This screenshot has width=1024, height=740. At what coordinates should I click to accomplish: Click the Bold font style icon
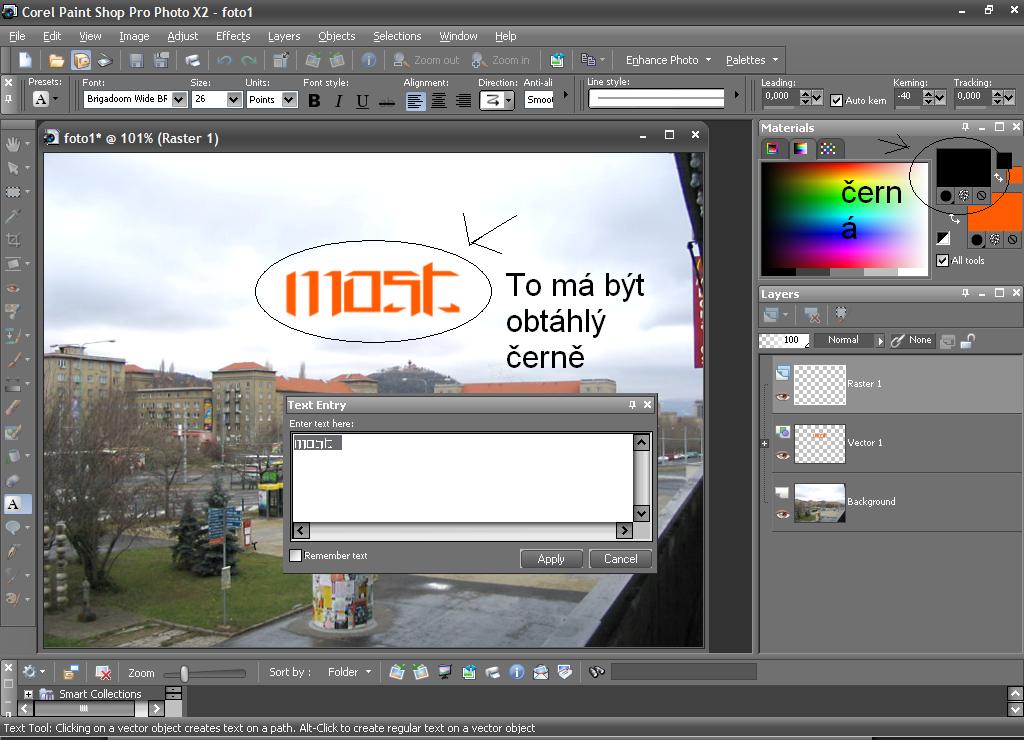click(314, 101)
